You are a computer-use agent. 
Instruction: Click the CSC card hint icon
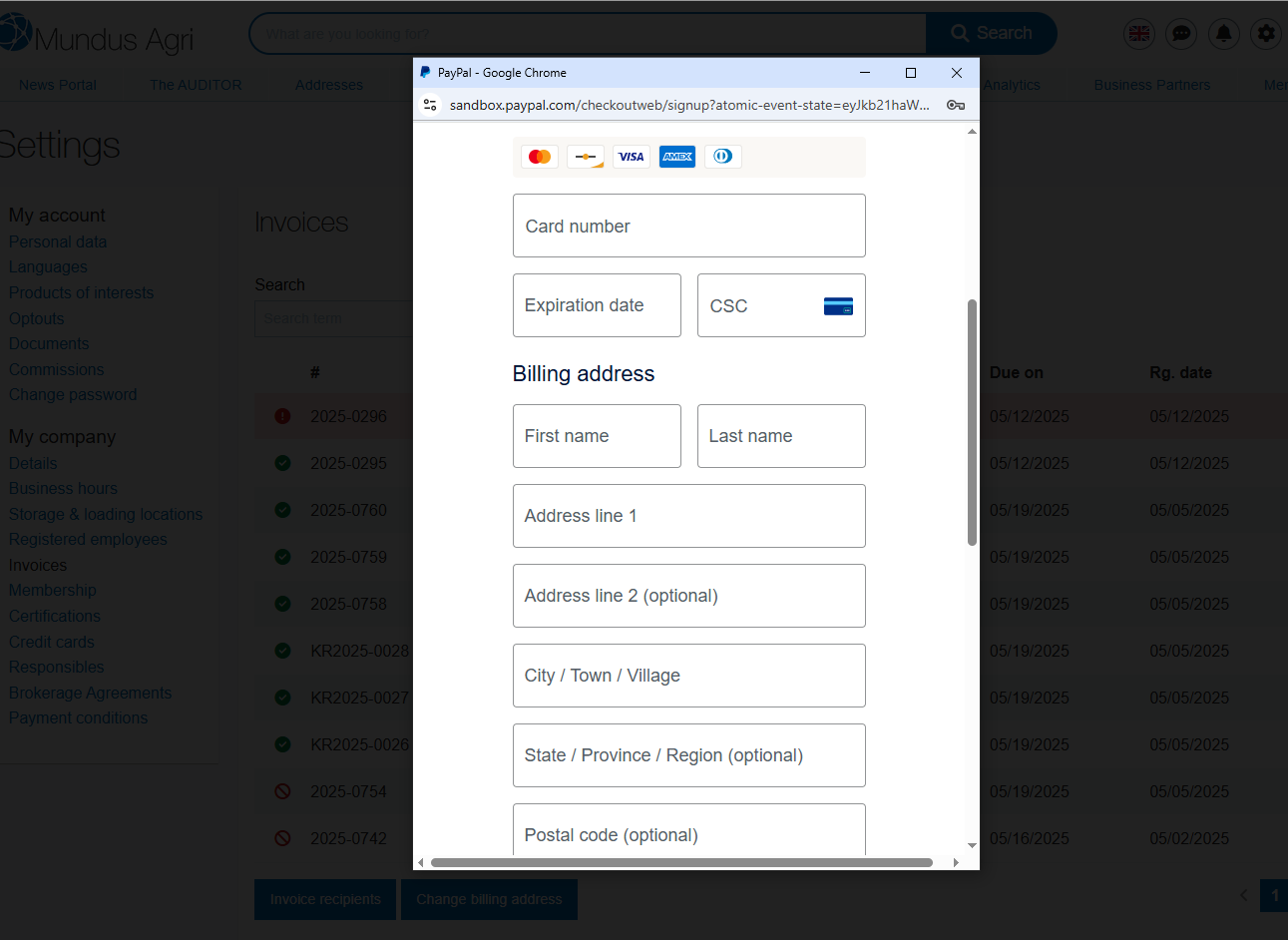pyautogui.click(x=838, y=306)
